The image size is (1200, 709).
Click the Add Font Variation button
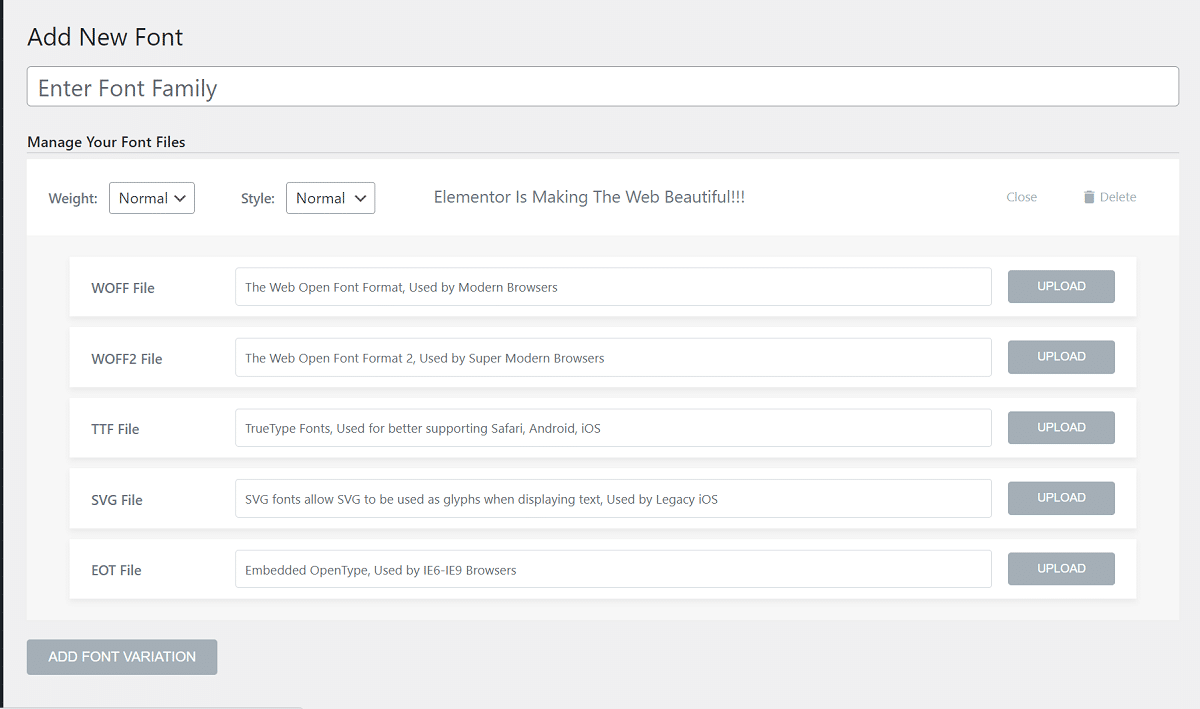coord(122,657)
